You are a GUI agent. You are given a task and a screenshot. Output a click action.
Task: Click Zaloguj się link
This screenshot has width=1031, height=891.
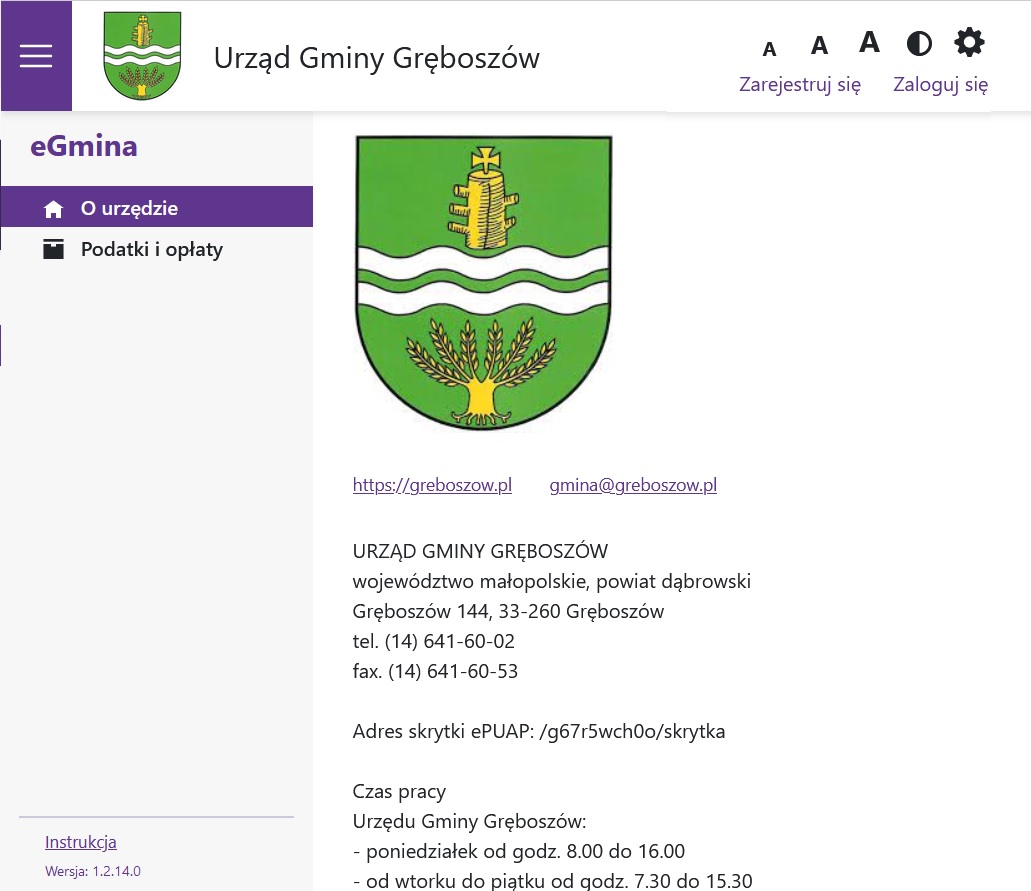[x=940, y=84]
